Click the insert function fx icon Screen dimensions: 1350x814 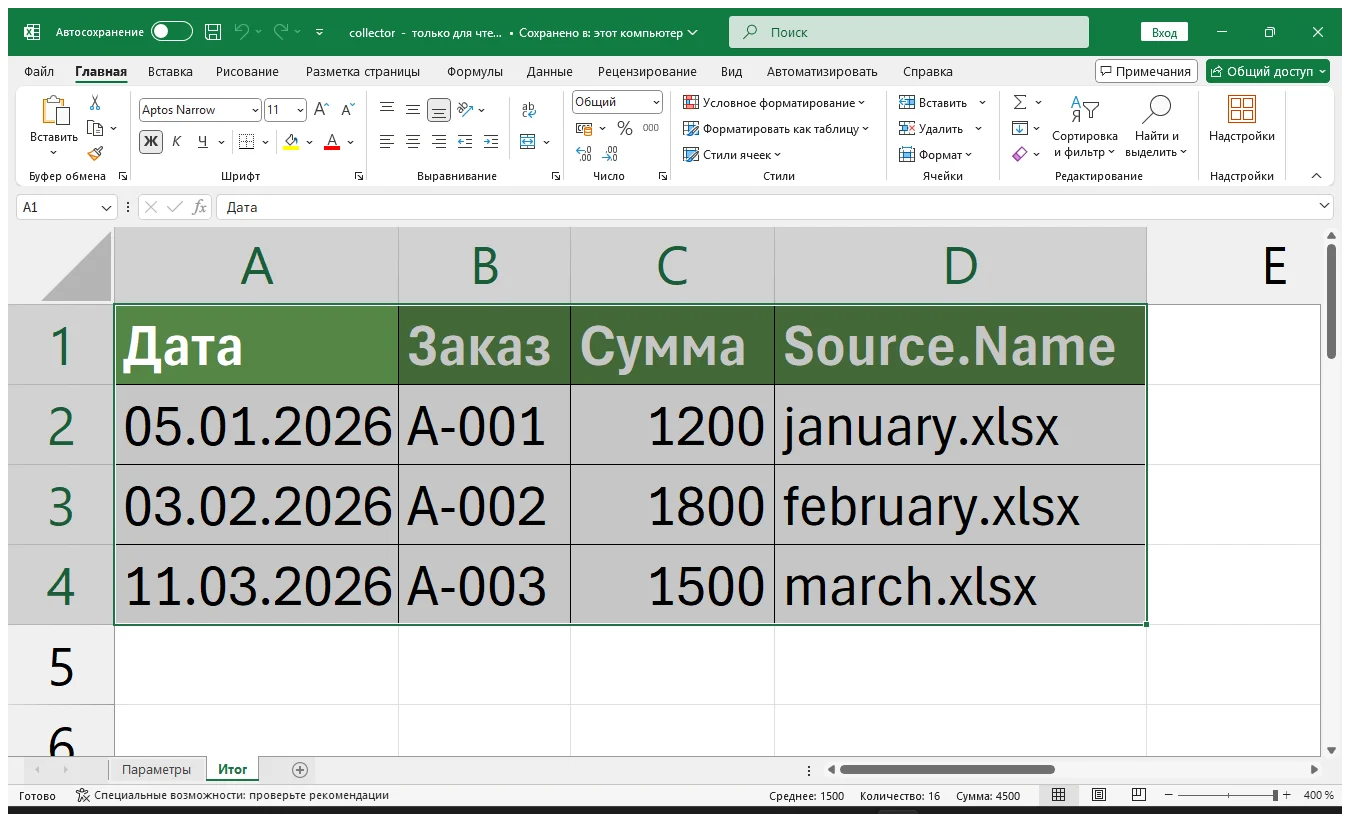pos(200,207)
